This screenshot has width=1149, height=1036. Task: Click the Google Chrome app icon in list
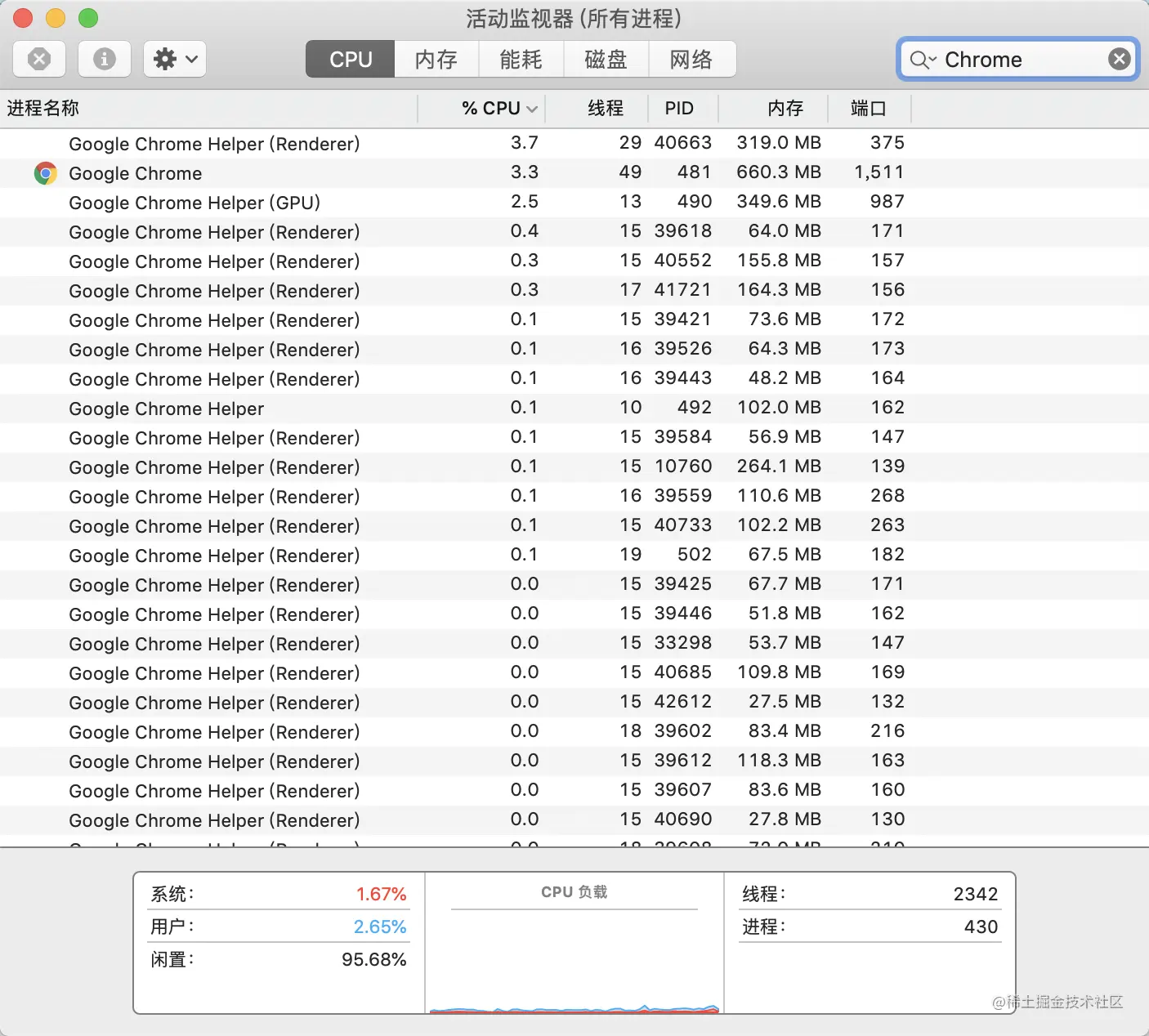(x=46, y=173)
